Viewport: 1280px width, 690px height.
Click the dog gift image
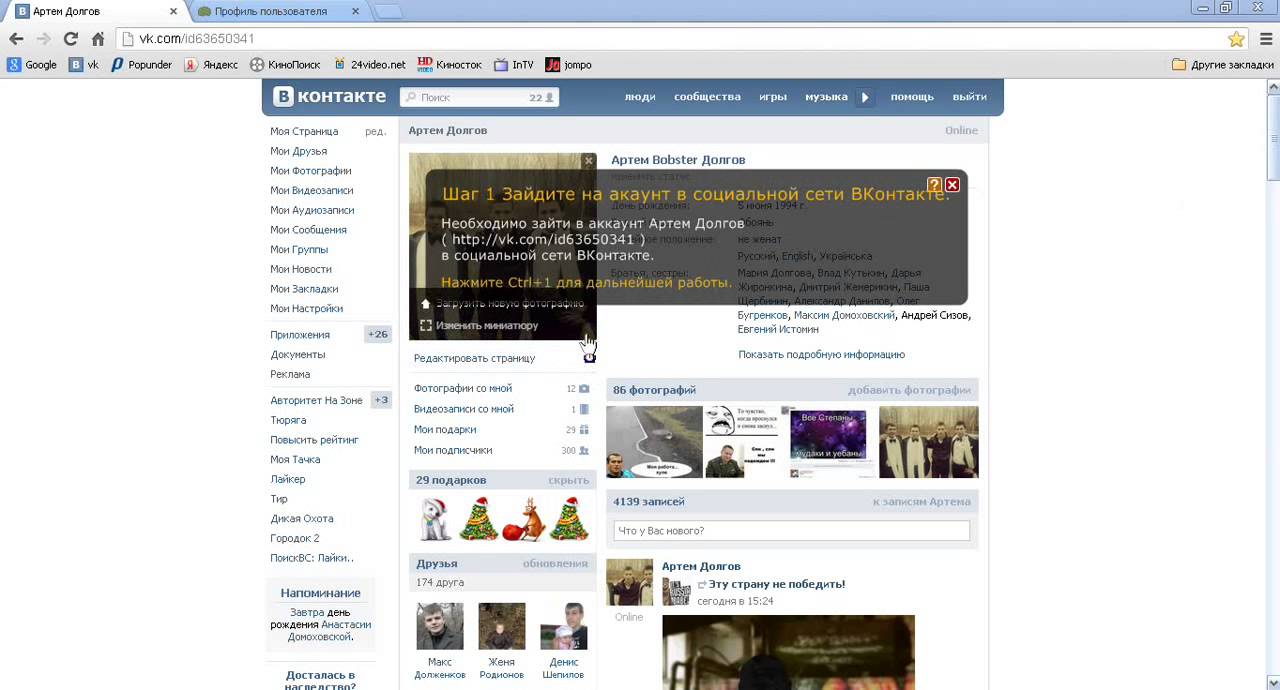click(435, 519)
